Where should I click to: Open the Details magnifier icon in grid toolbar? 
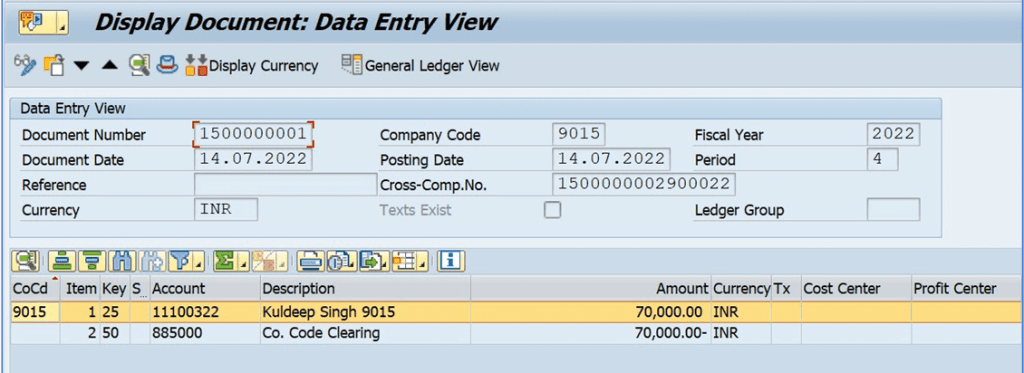pyautogui.click(x=25, y=261)
